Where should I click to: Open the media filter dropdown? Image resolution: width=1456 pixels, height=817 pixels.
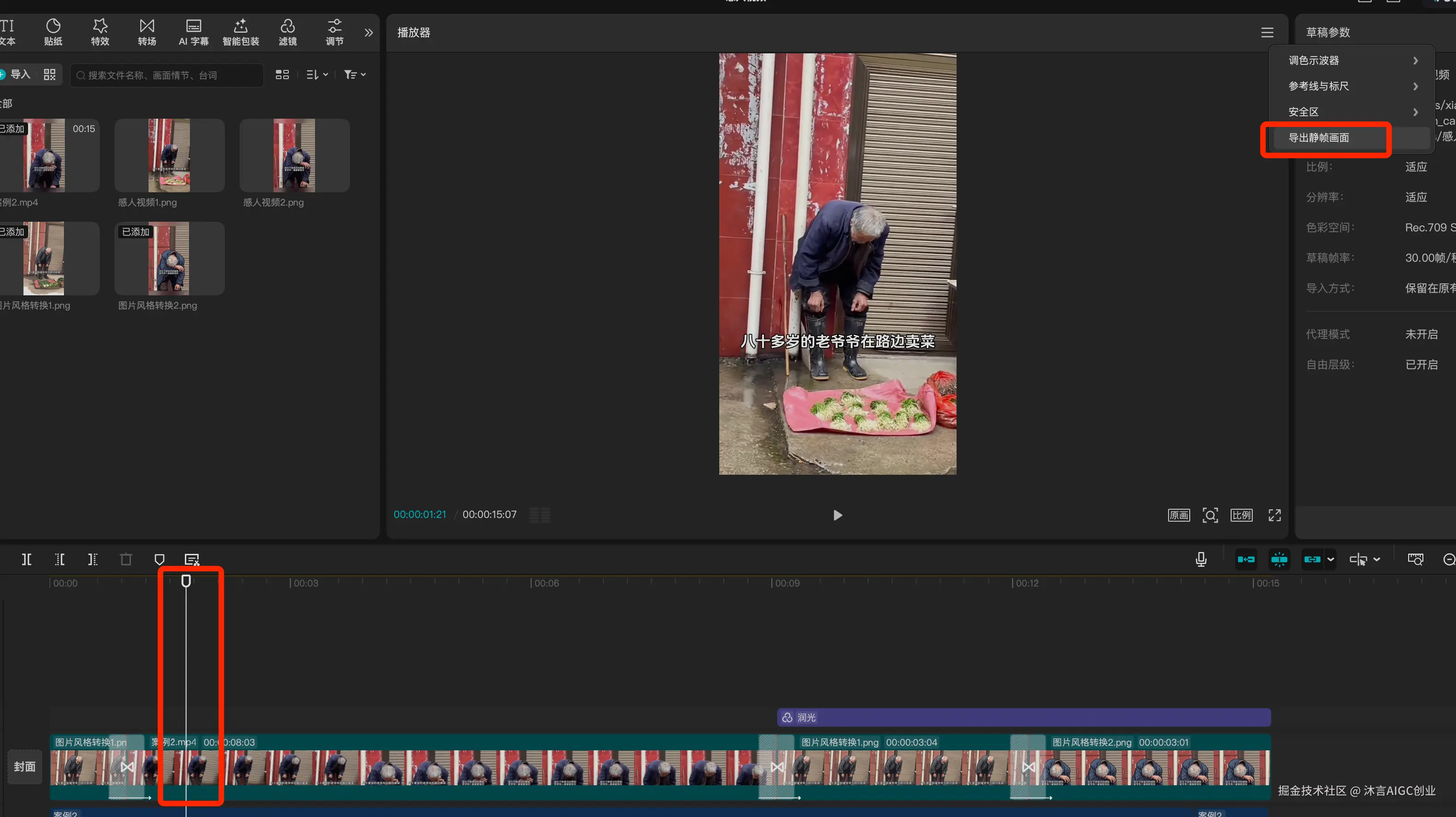pos(355,75)
